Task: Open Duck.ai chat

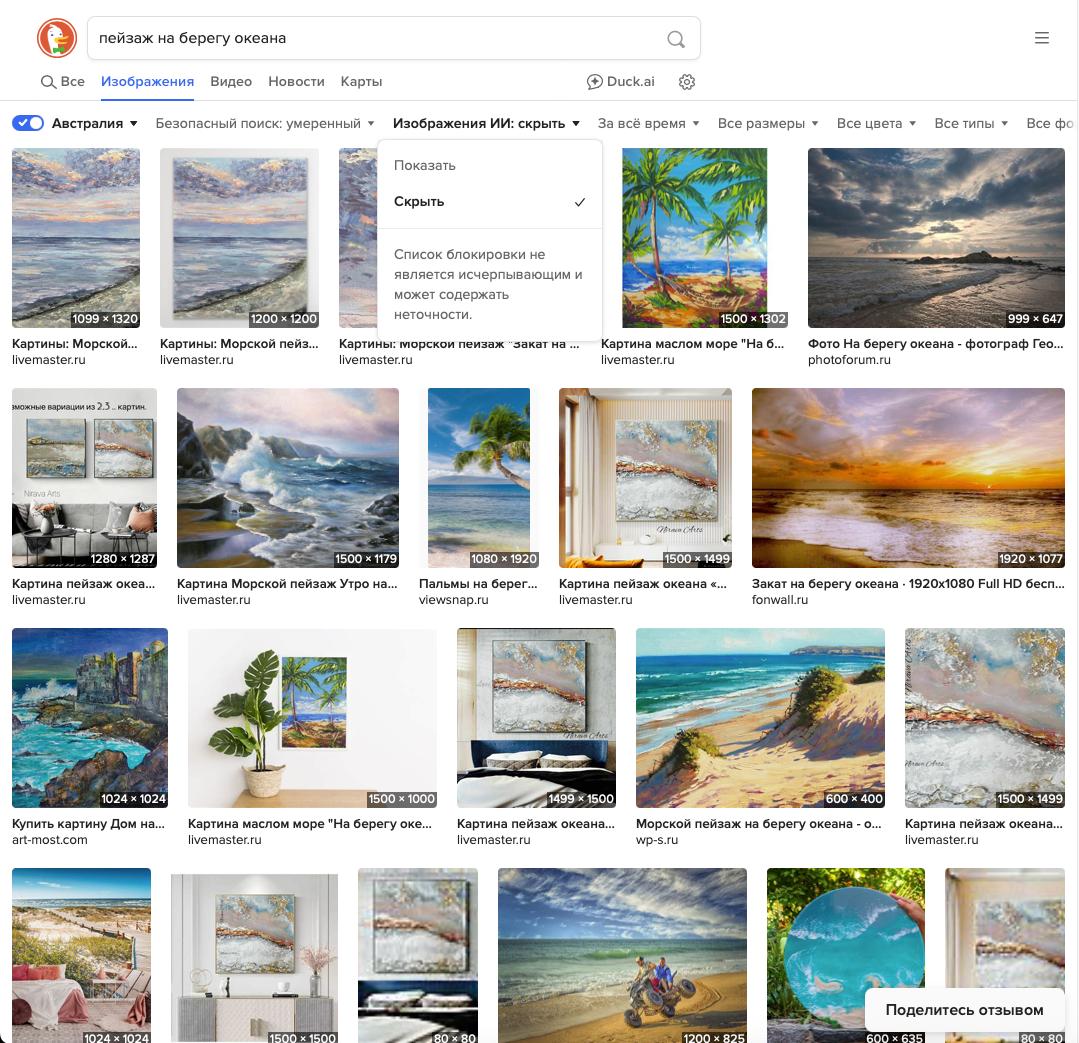Action: pos(621,82)
